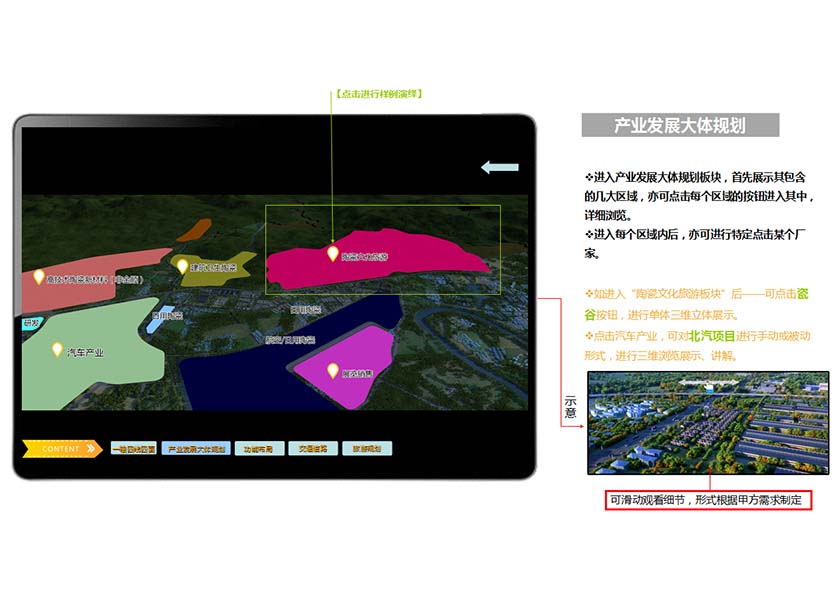The width and height of the screenshot is (839, 598).
Task: Click the pin on the purple zone
Action: click(x=333, y=370)
